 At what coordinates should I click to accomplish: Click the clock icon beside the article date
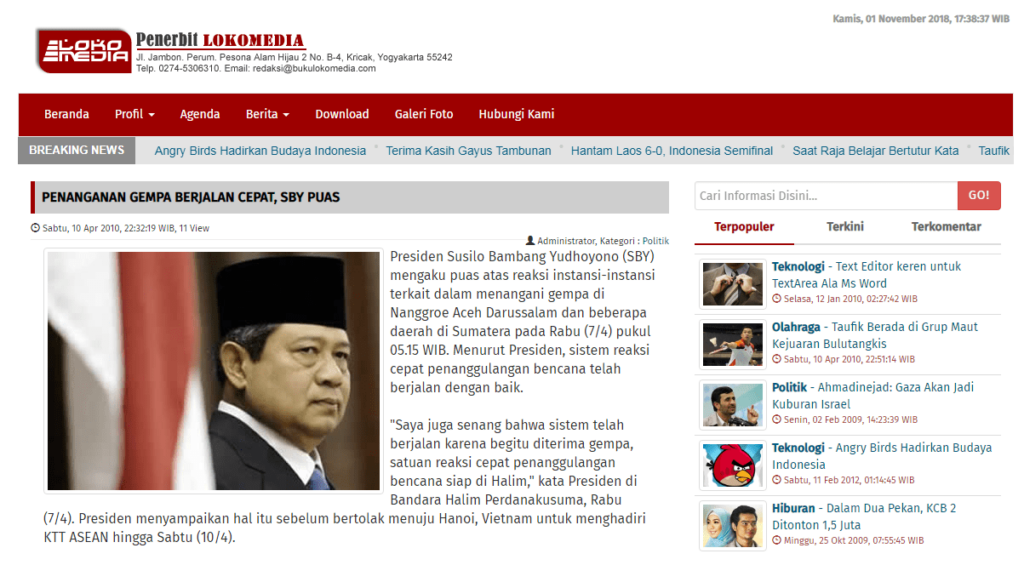tap(35, 228)
